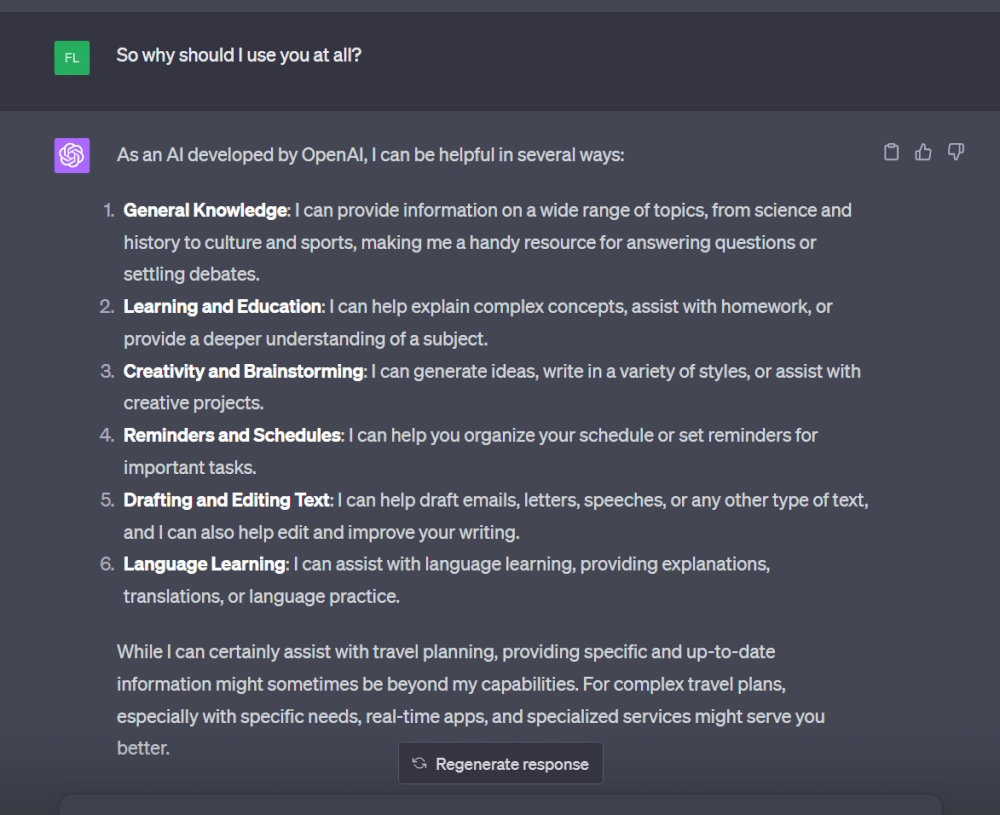Image resolution: width=1000 pixels, height=815 pixels.
Task: Copy the assistant's answer using the copy icon
Action: (891, 151)
